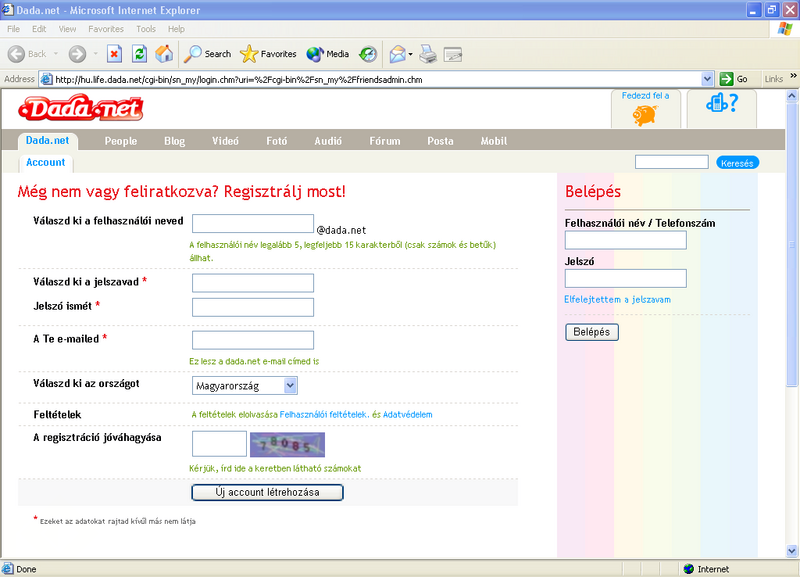Screen dimensions: 800x577
Task: Click the Új account létrehozása button
Action: [x=267, y=492]
